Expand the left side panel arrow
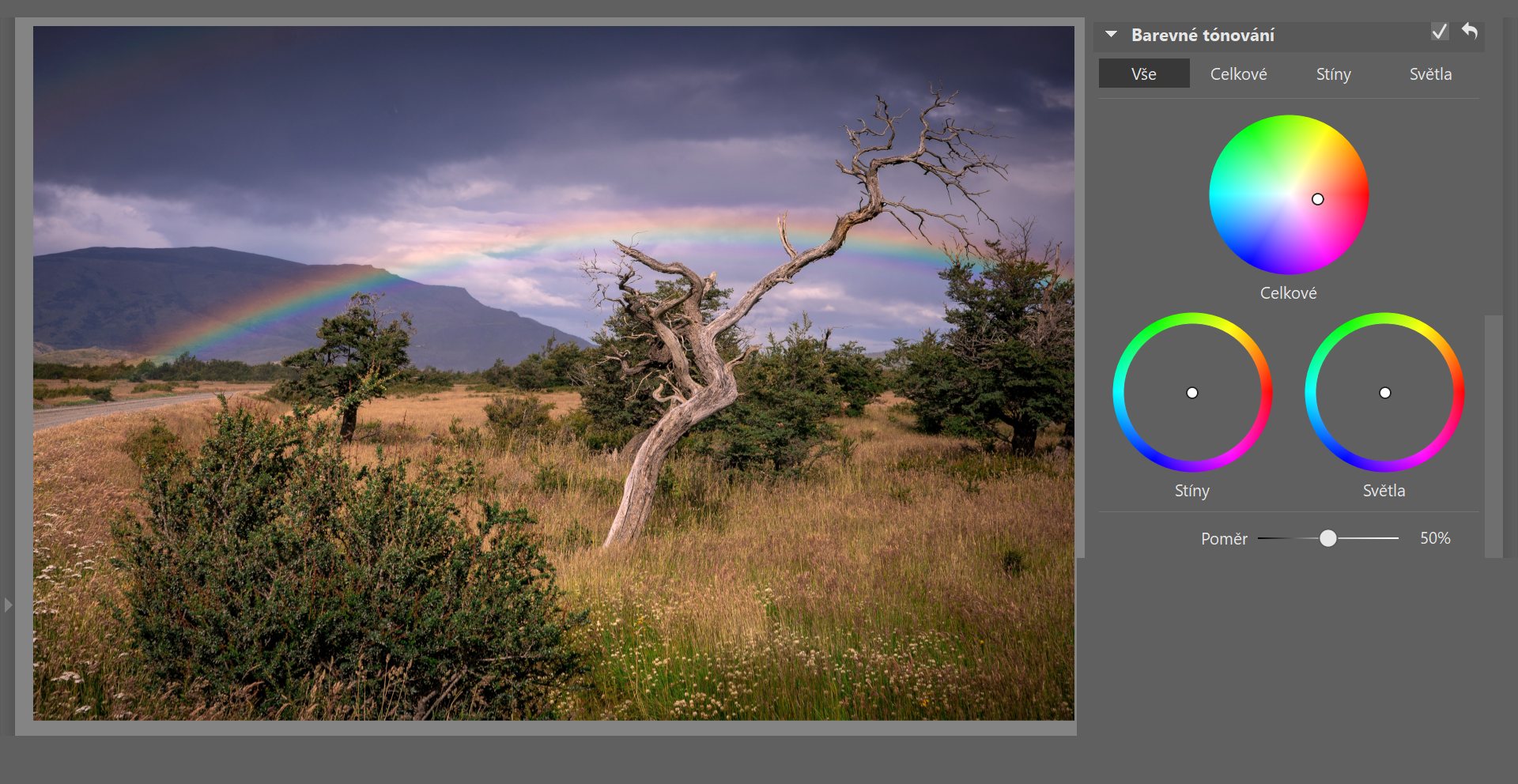Image resolution: width=1518 pixels, height=784 pixels. tap(8, 605)
